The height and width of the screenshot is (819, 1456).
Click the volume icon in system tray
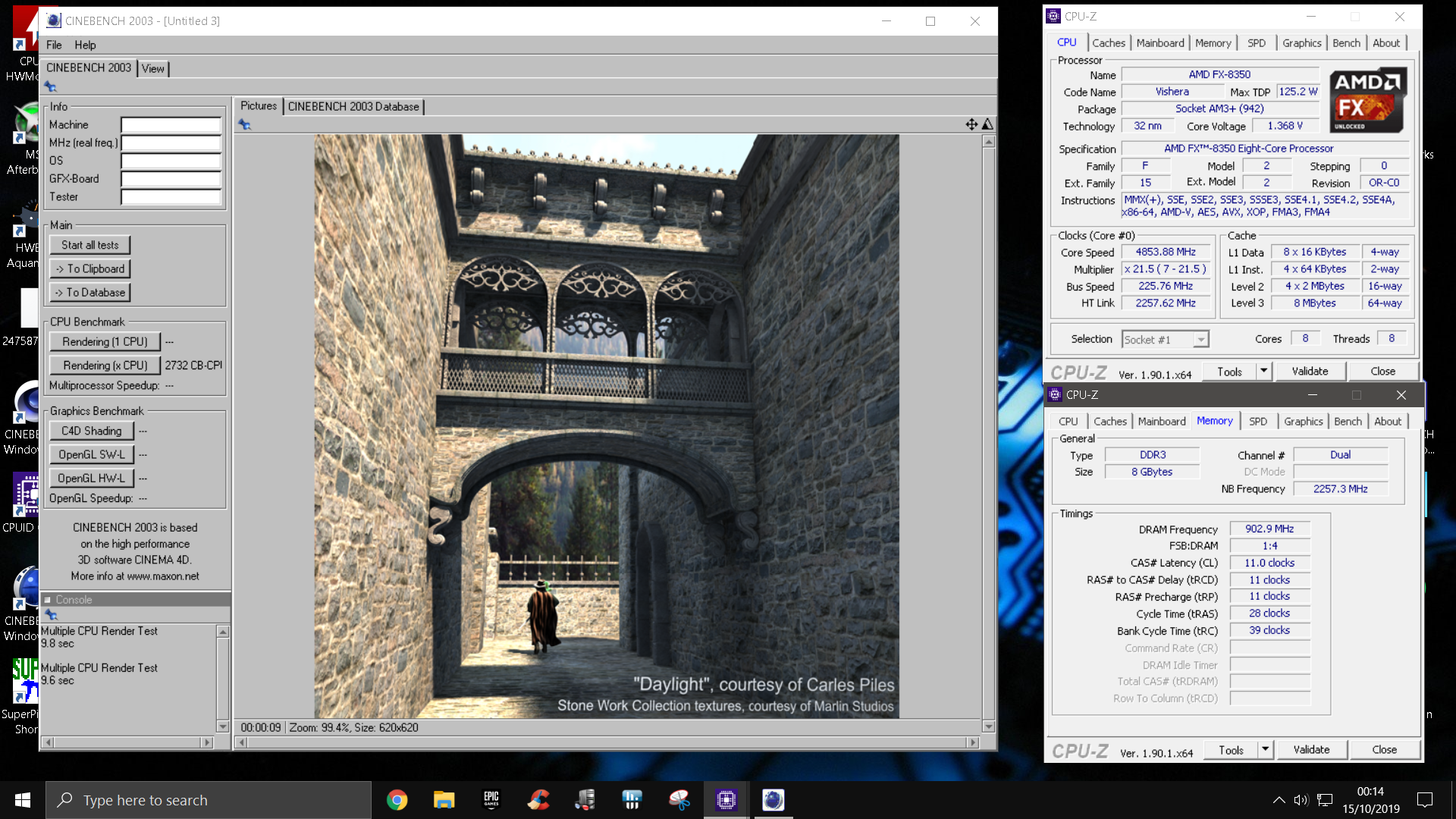(x=1301, y=800)
